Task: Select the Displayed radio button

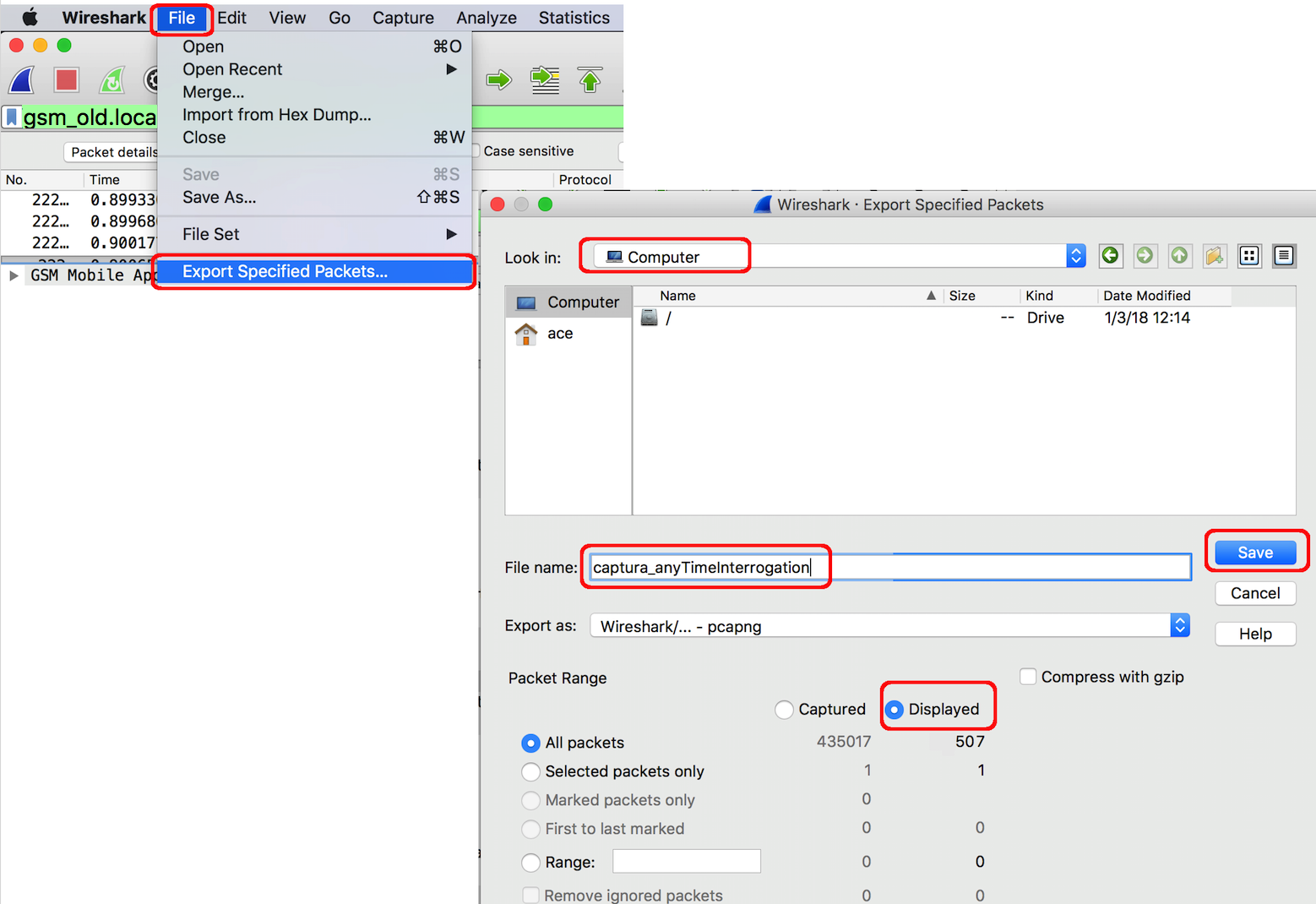Action: click(x=895, y=710)
